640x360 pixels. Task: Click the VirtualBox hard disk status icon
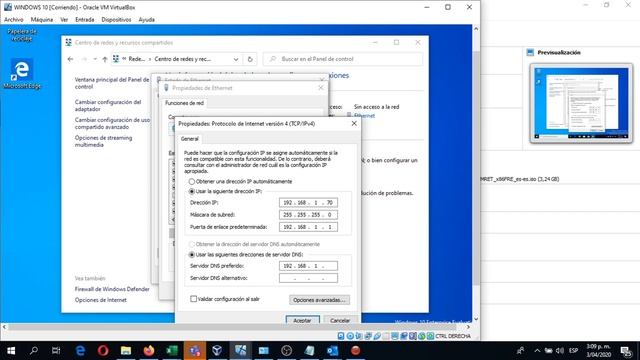[341, 336]
